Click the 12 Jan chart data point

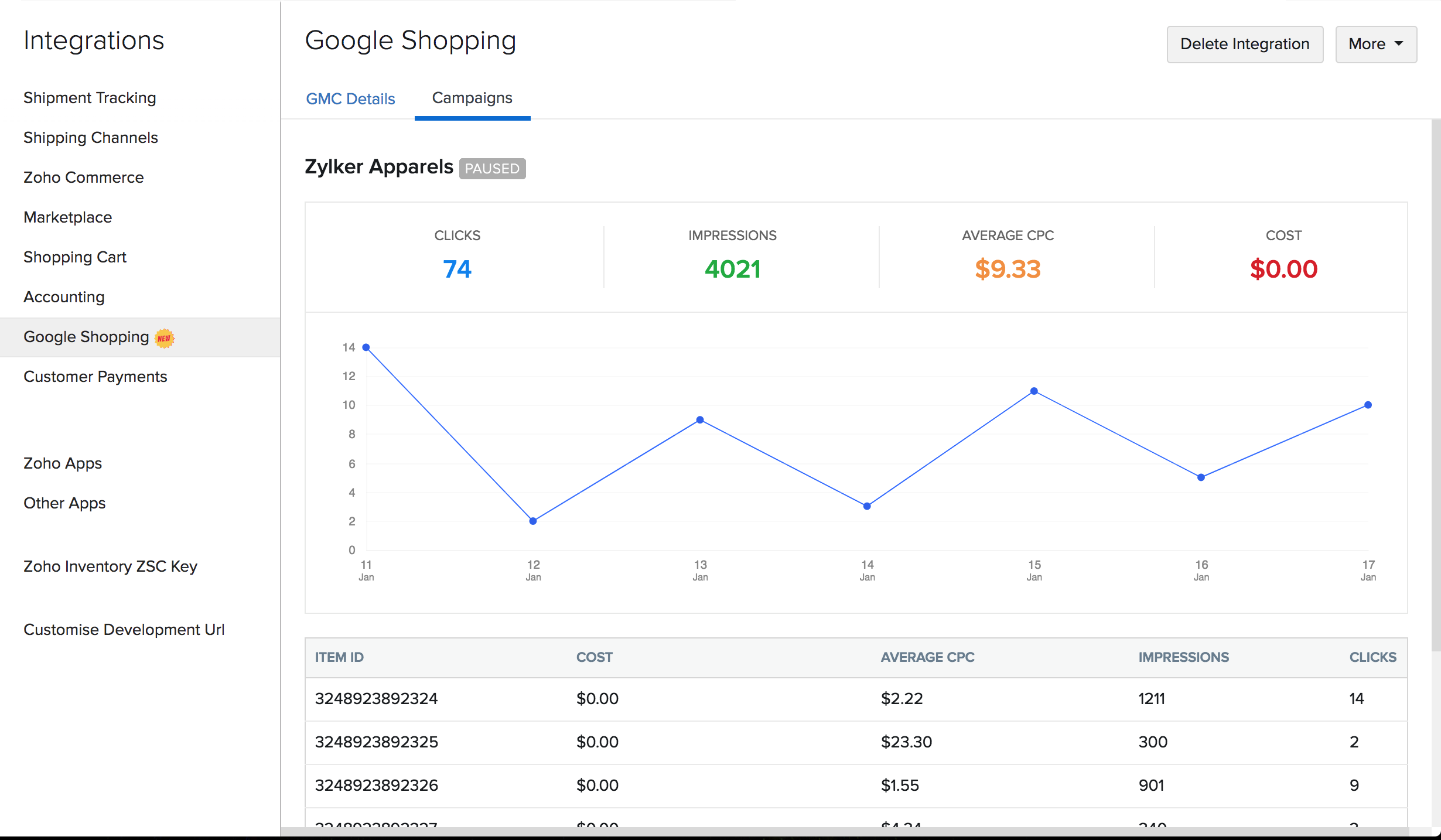click(533, 521)
